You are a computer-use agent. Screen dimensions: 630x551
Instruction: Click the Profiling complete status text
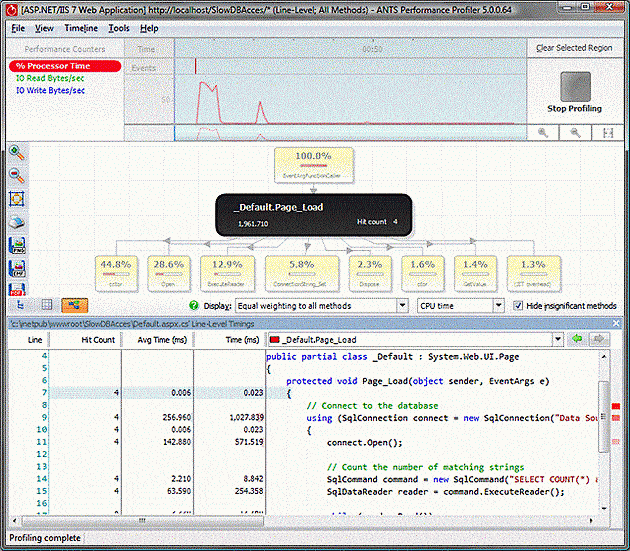pos(45,538)
